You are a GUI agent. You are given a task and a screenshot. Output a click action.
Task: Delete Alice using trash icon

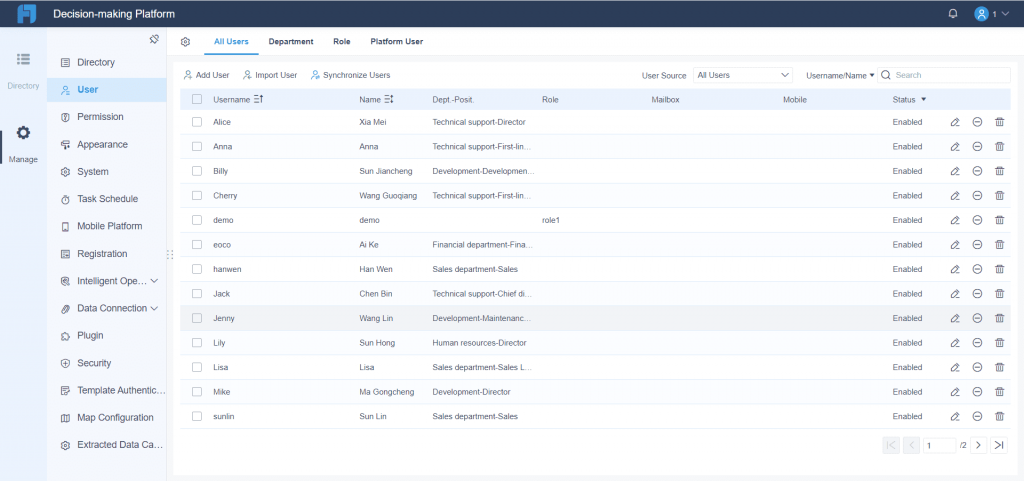(x=999, y=122)
